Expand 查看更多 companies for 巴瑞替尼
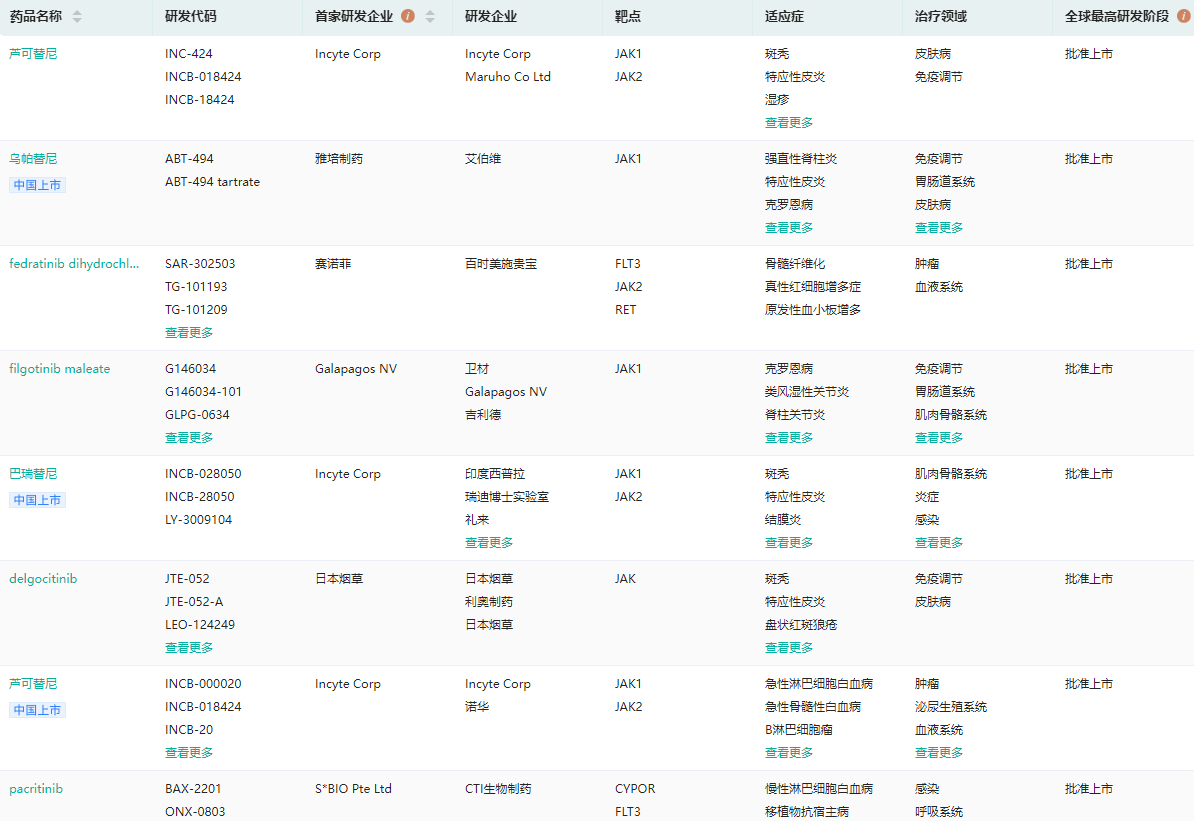The width and height of the screenshot is (1194, 821). tap(489, 543)
